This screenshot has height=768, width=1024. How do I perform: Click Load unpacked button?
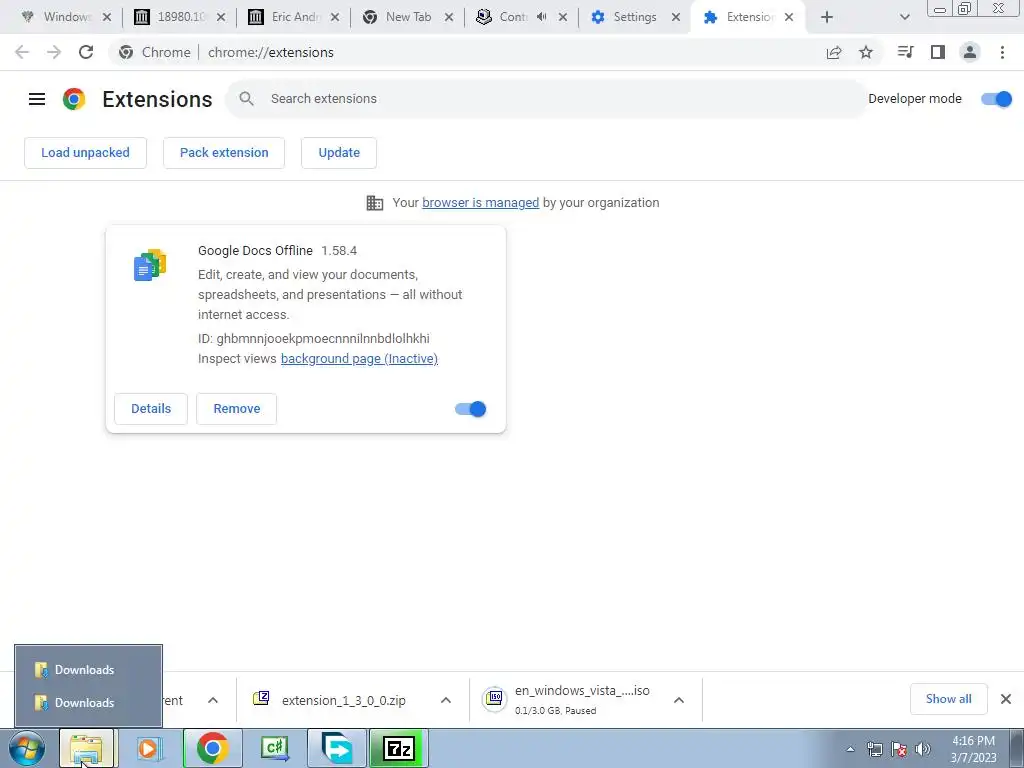[x=86, y=153]
